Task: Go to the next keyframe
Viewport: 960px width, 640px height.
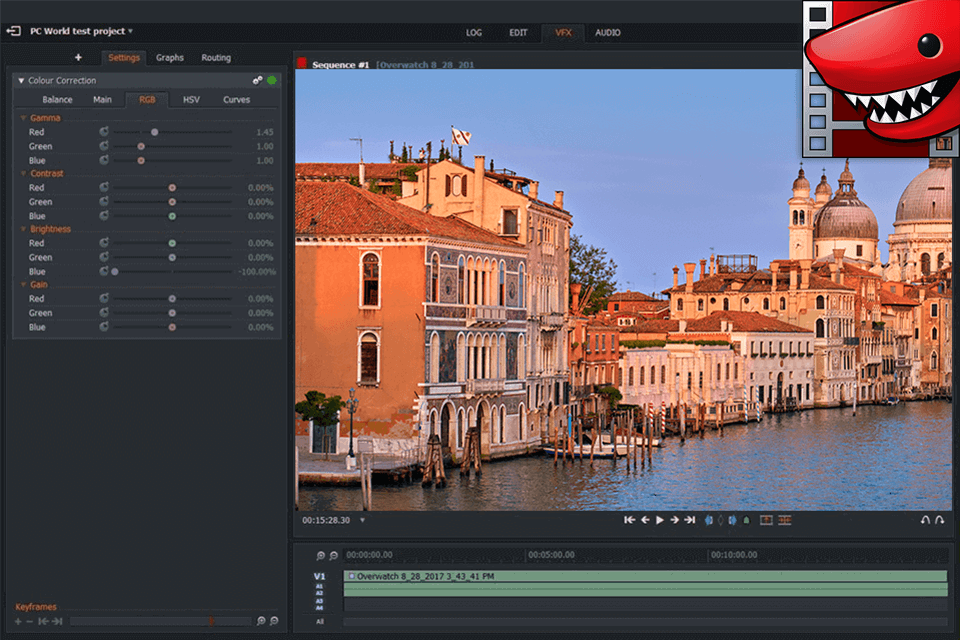Action: [58, 621]
